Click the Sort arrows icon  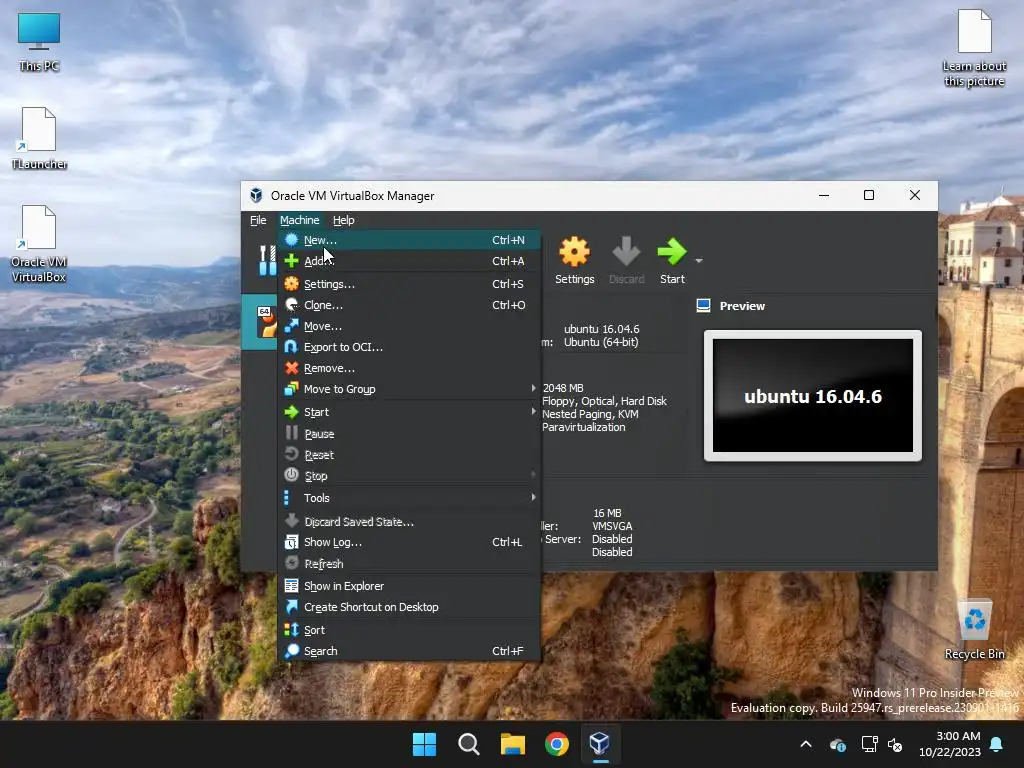pyautogui.click(x=291, y=630)
